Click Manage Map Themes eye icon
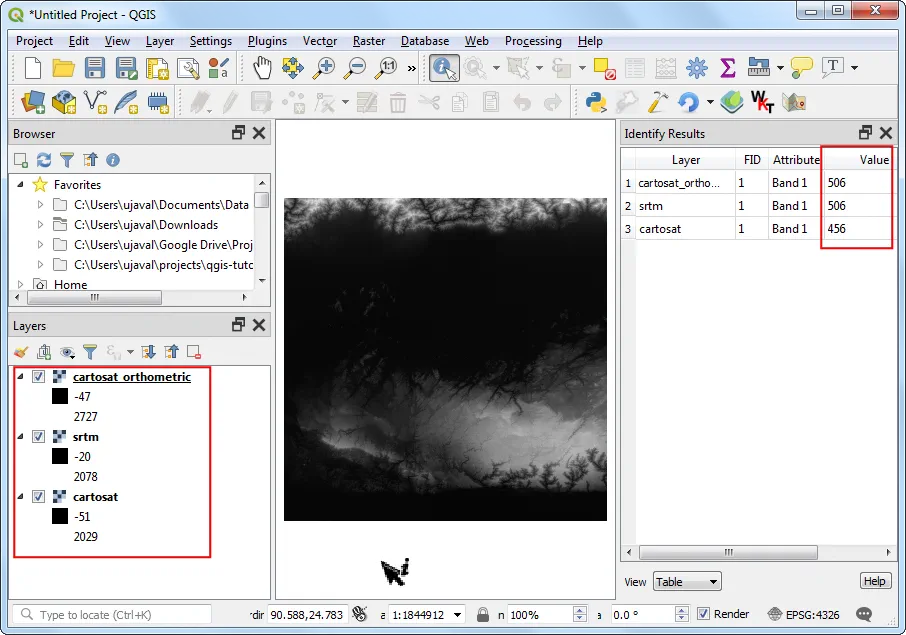 pyautogui.click(x=68, y=352)
